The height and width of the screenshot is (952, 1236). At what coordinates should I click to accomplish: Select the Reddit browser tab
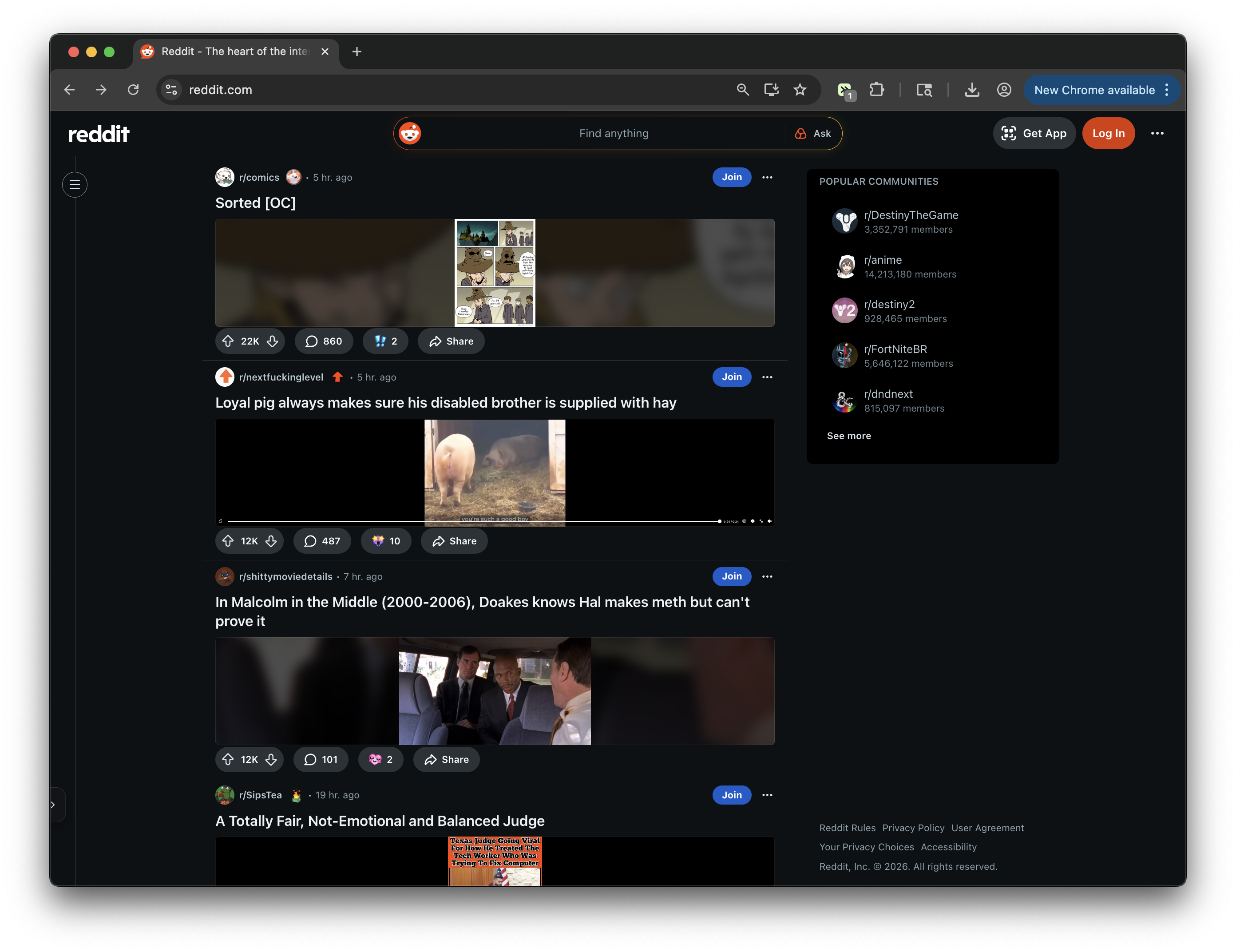pos(235,52)
